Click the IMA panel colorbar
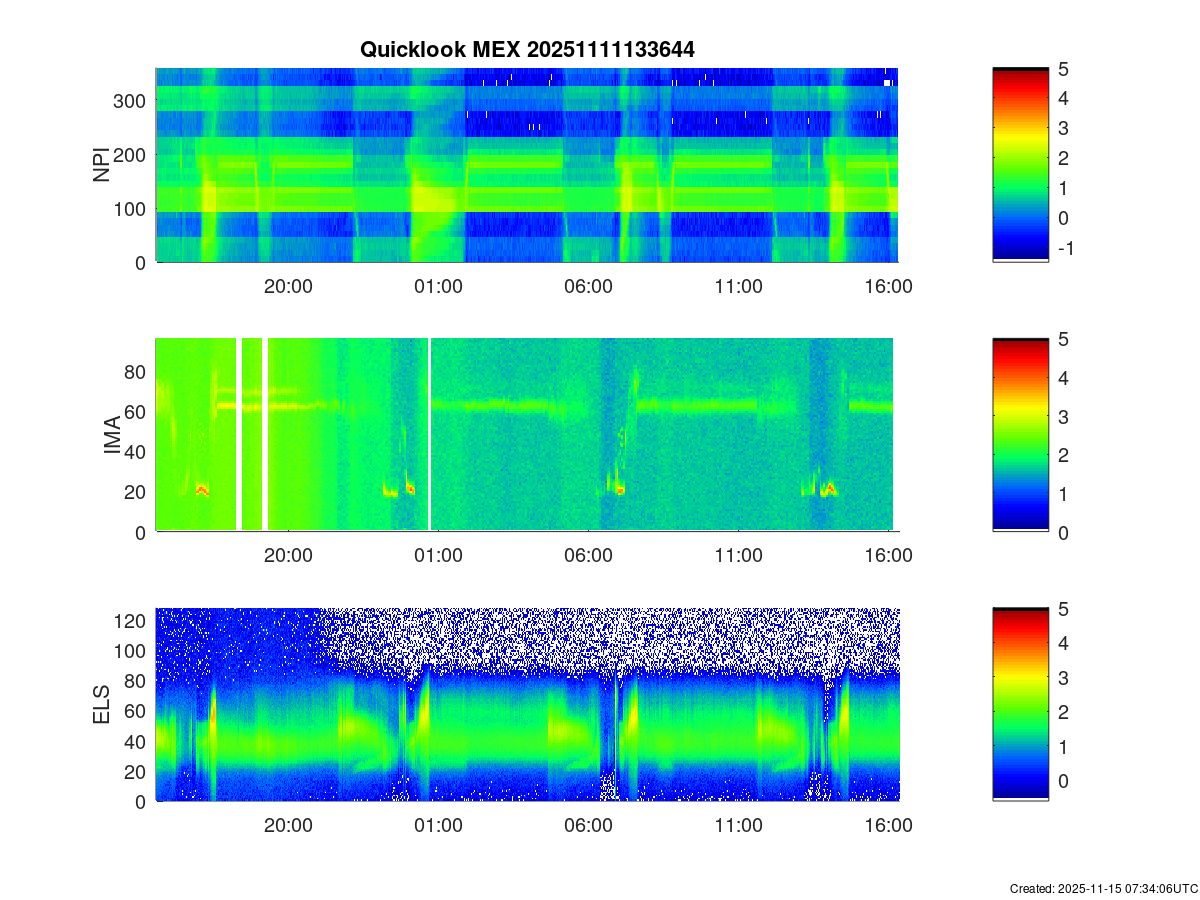 [x=1020, y=435]
